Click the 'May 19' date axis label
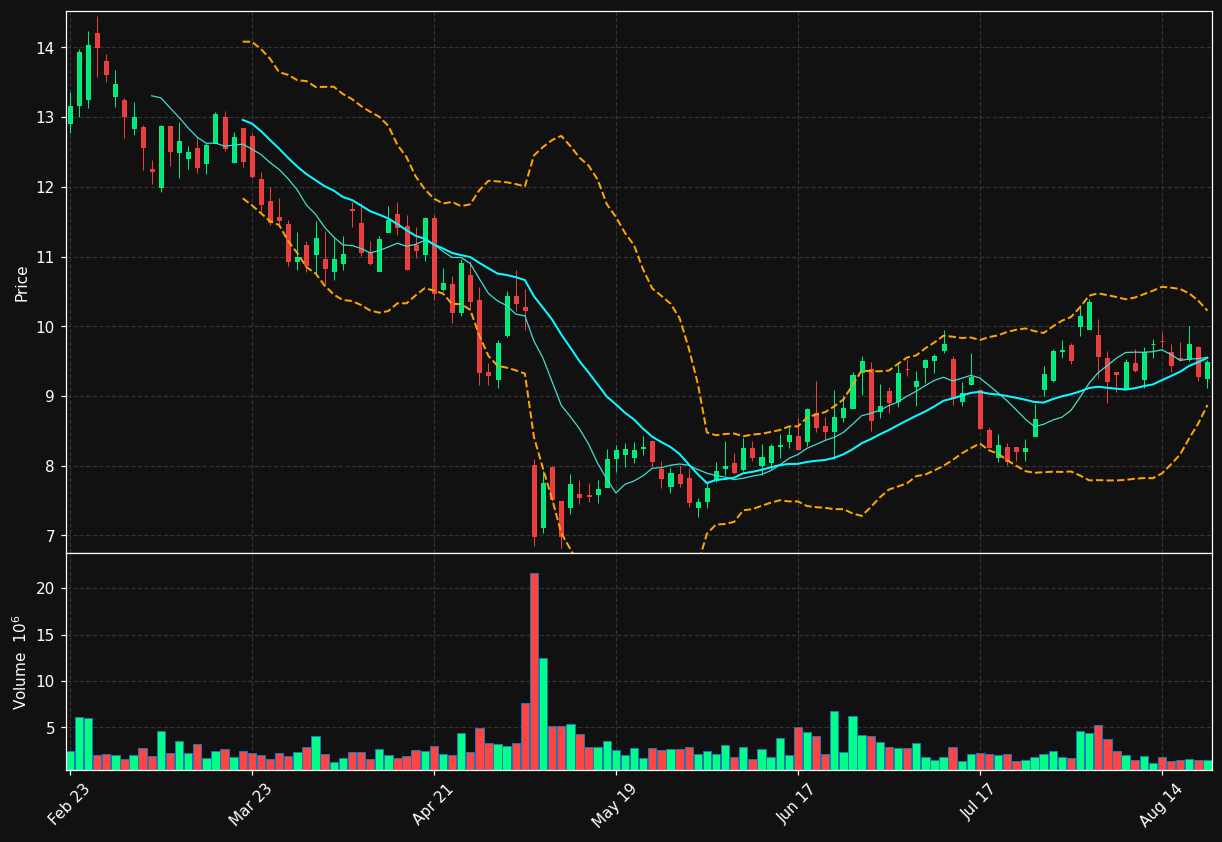Viewport: 1222px width, 842px height. click(x=613, y=804)
